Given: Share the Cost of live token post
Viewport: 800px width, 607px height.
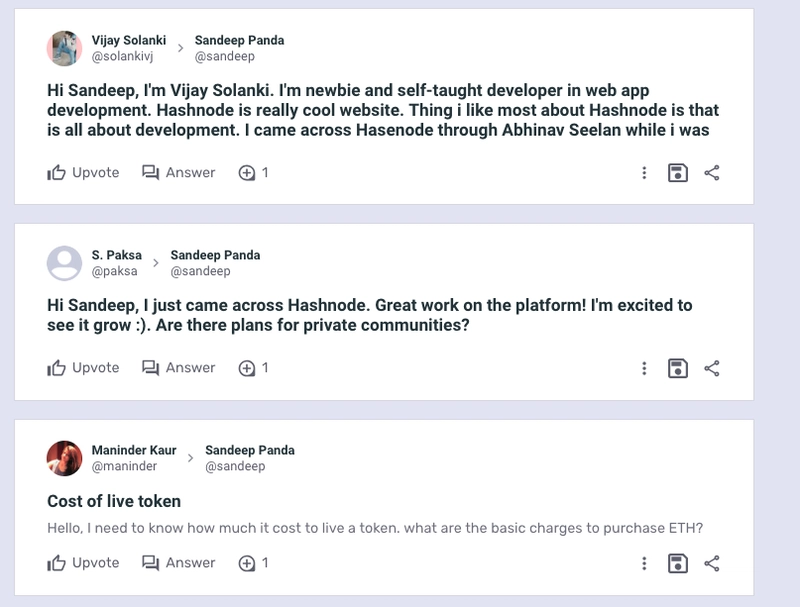Looking at the screenshot, I should (x=712, y=564).
